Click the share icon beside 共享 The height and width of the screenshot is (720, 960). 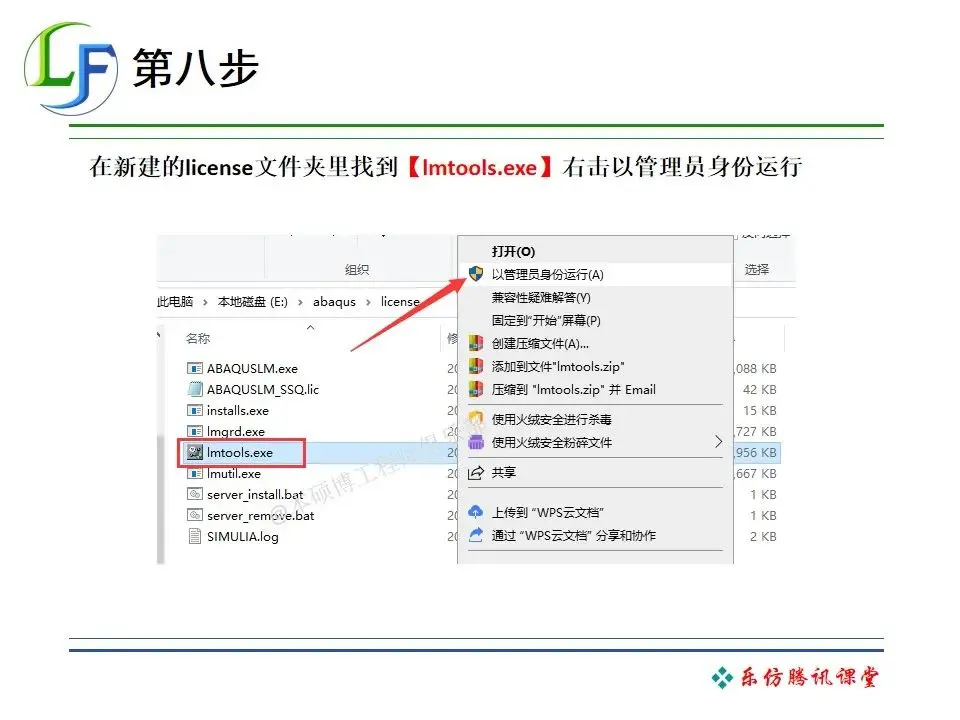pos(476,473)
